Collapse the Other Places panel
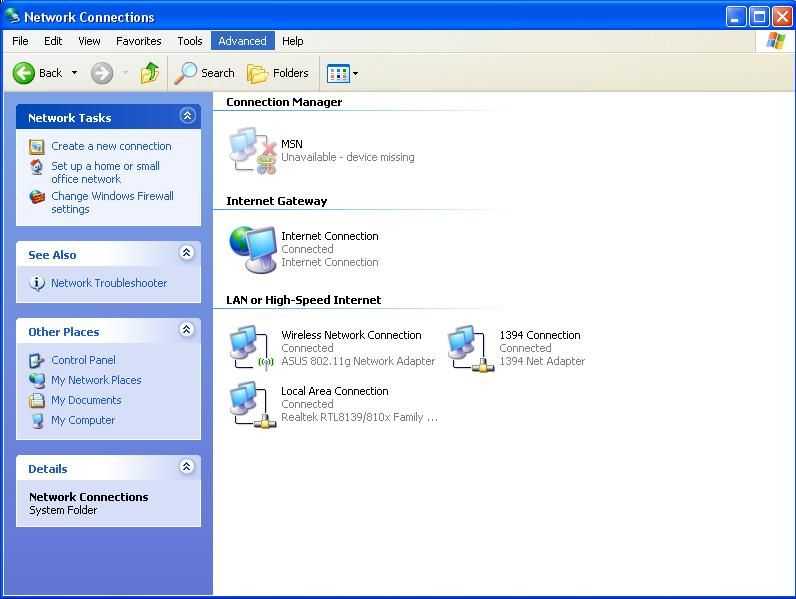The image size is (796, 599). pos(187,331)
